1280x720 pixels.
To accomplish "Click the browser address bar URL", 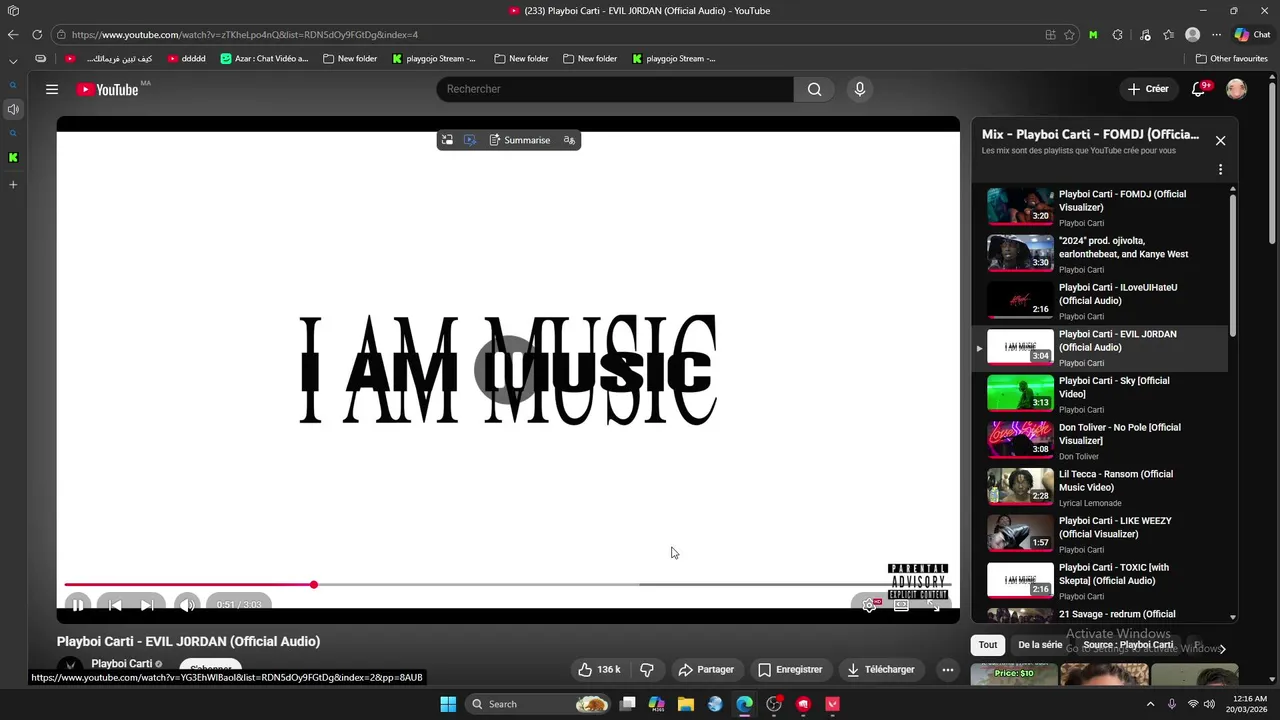I will [245, 34].
